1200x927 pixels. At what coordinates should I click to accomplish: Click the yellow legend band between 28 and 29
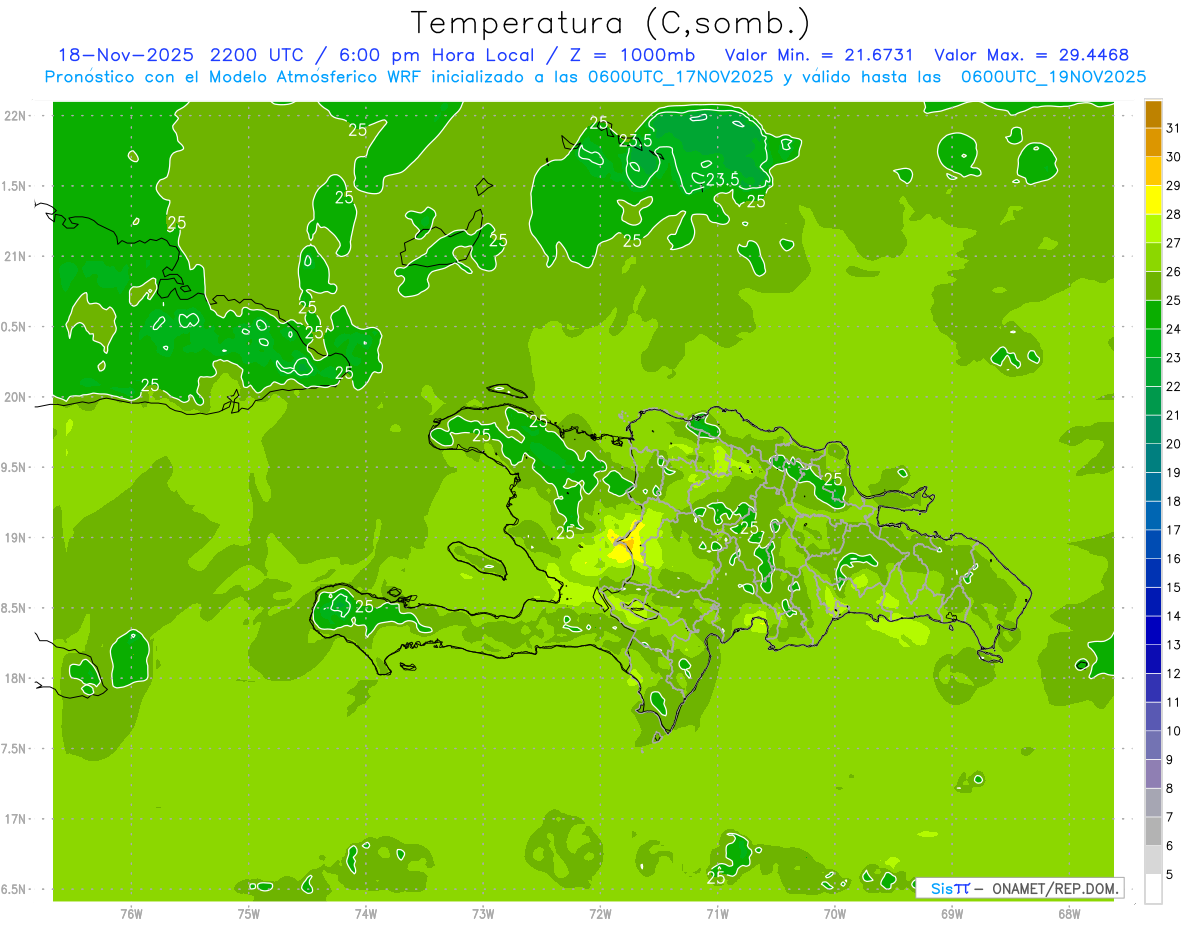[1153, 201]
